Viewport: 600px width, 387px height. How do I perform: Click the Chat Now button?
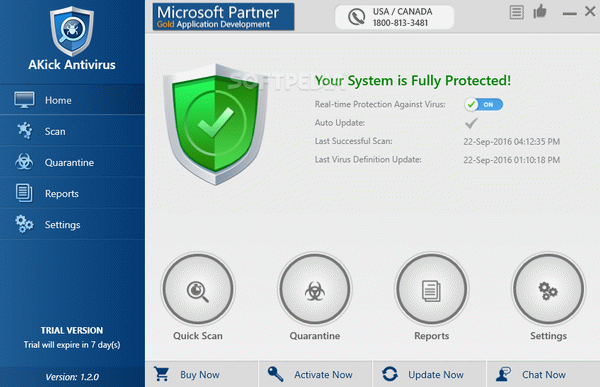coord(543,374)
